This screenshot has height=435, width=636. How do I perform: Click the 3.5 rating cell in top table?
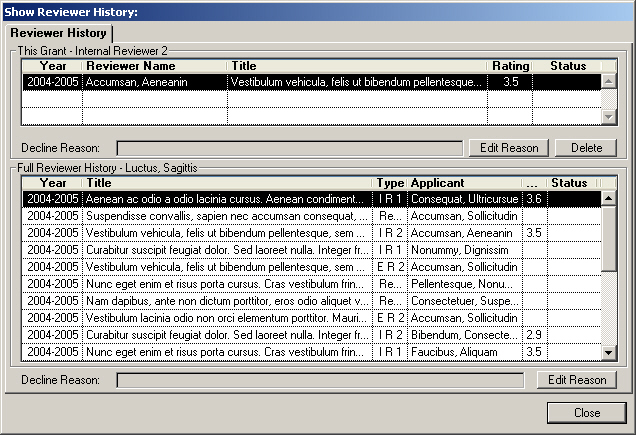[510, 82]
